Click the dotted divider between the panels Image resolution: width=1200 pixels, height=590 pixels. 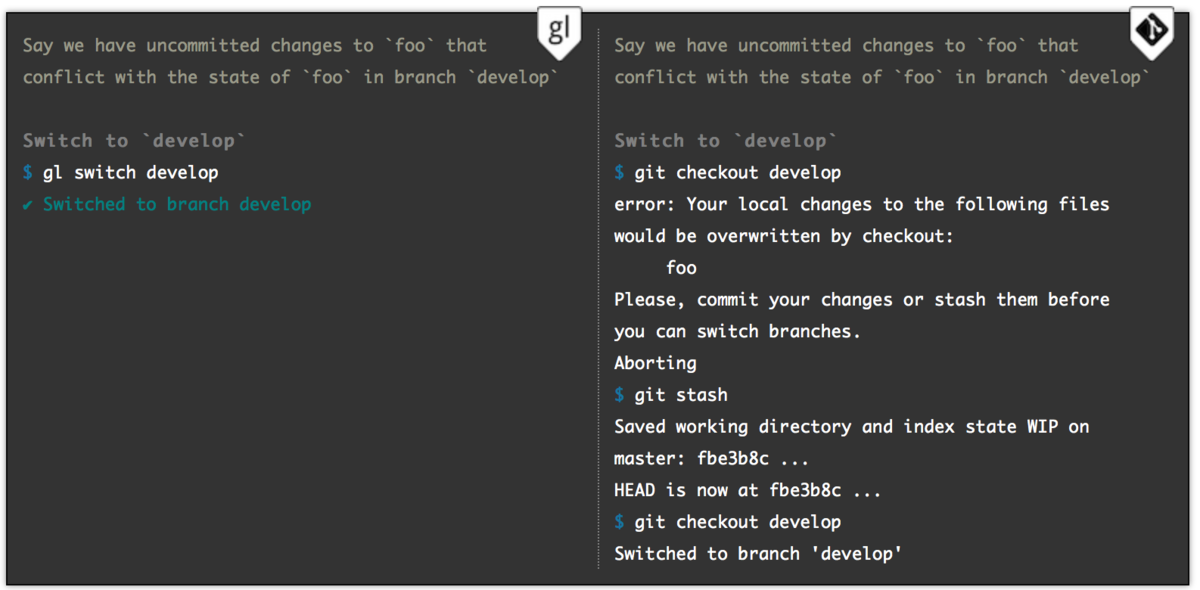(598, 300)
